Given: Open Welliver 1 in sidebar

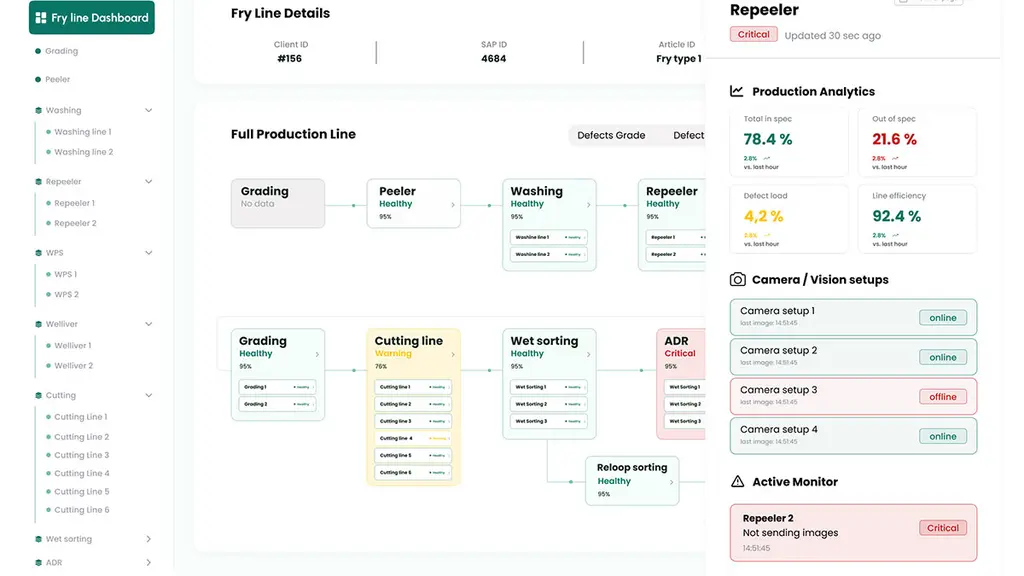Looking at the screenshot, I should 72,345.
